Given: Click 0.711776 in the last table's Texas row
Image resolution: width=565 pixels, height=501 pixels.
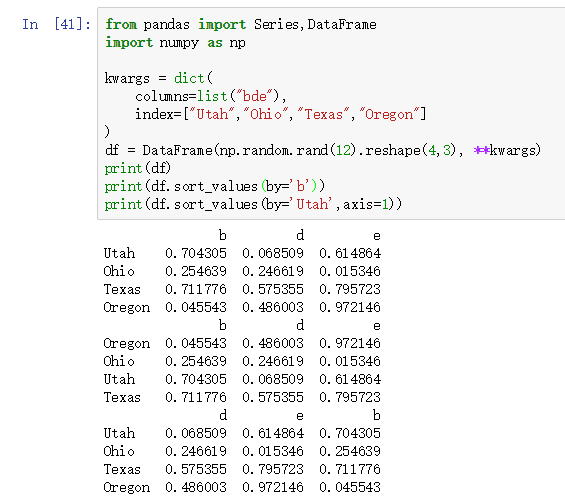Looking at the screenshot, I should [350, 469].
